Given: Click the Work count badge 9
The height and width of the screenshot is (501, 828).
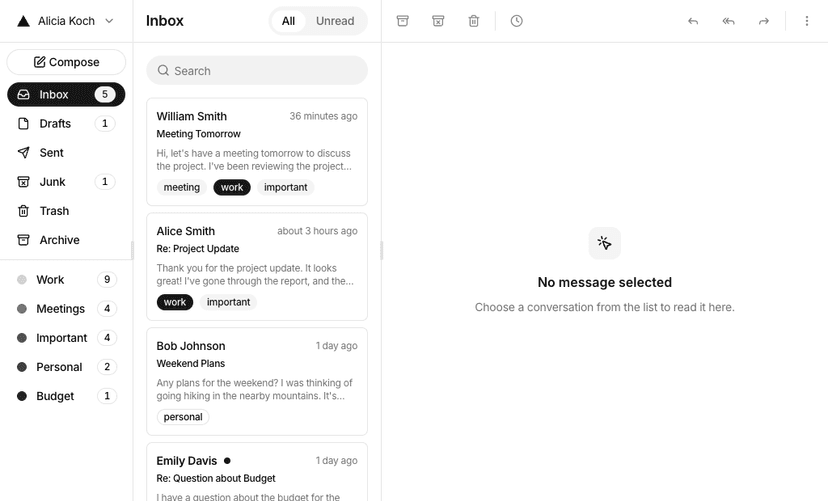Looking at the screenshot, I should 107,279.
